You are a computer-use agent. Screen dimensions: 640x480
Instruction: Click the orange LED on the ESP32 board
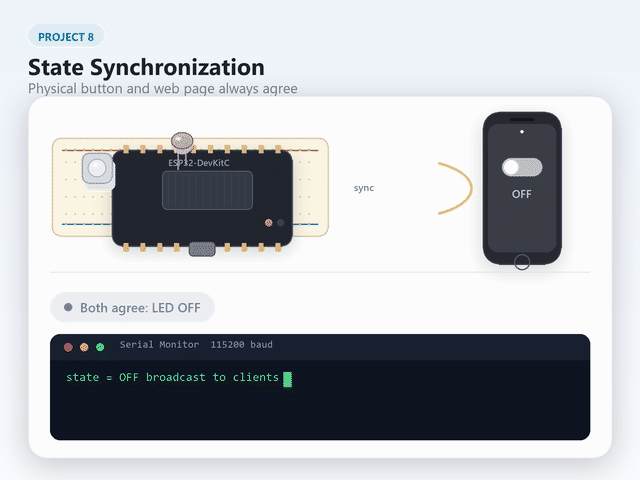pos(269,222)
